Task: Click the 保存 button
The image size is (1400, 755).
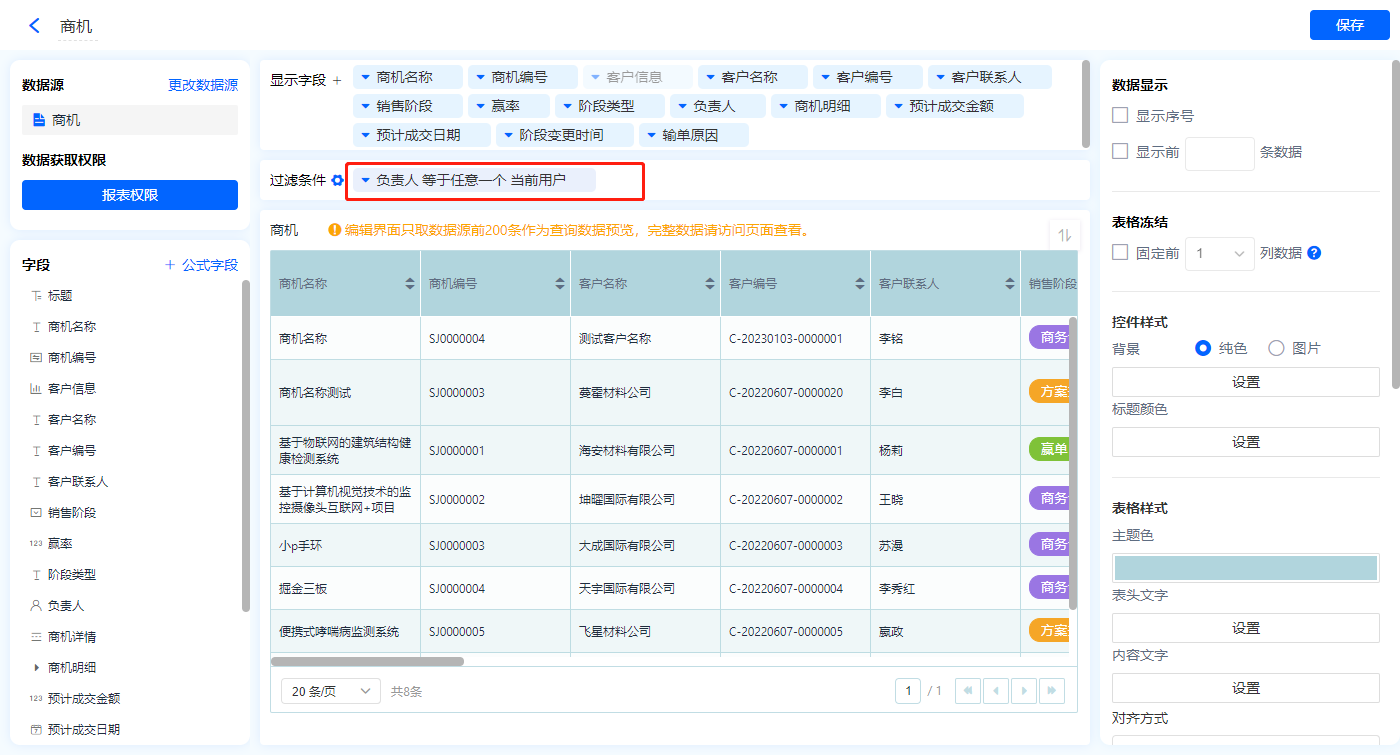Action: 1349,26
